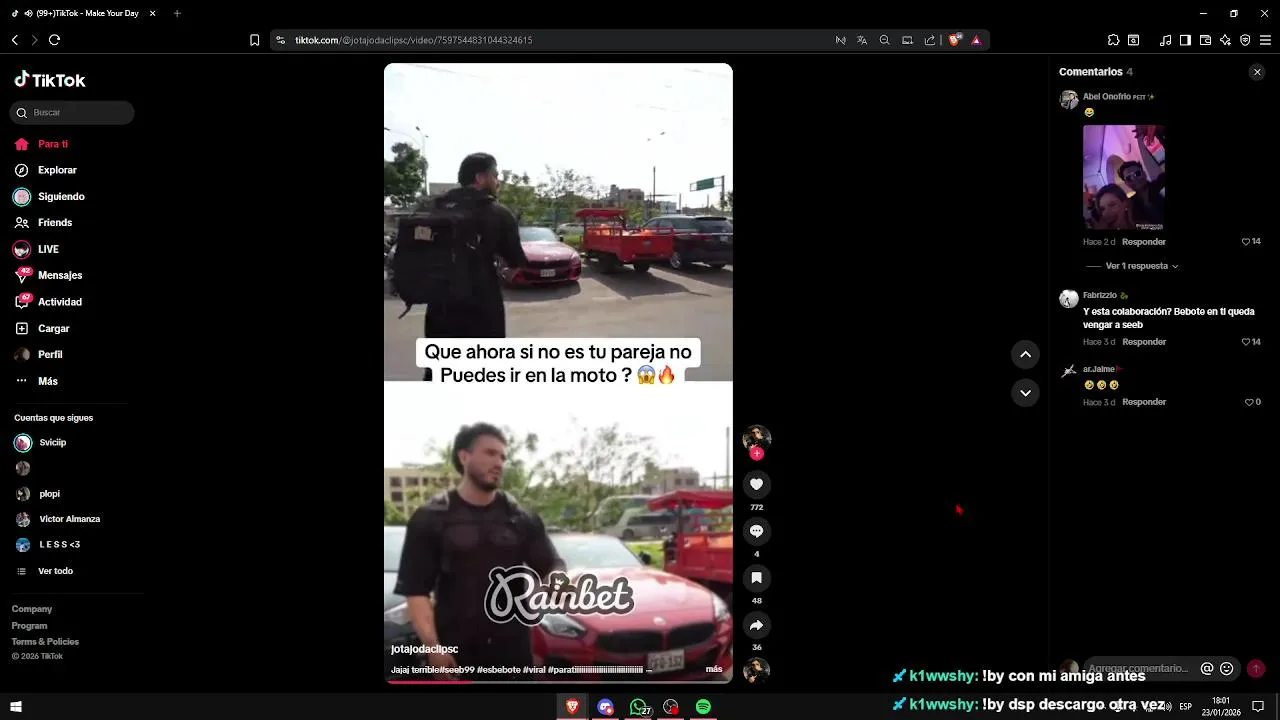The height and width of the screenshot is (720, 1280).
Task: Like Fabrizzio's comment
Action: coord(1246,342)
